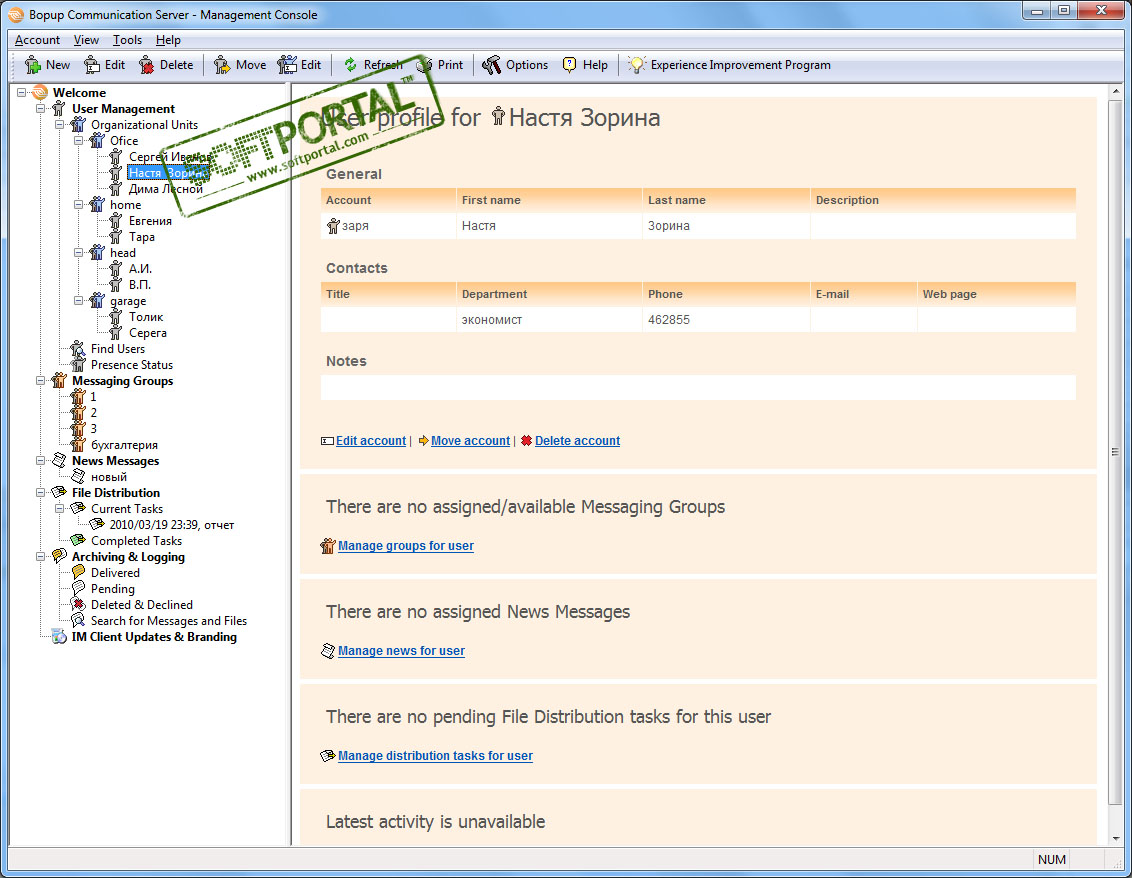Click the first Edit toolbar button
Image resolution: width=1132 pixels, height=878 pixels.
105,65
